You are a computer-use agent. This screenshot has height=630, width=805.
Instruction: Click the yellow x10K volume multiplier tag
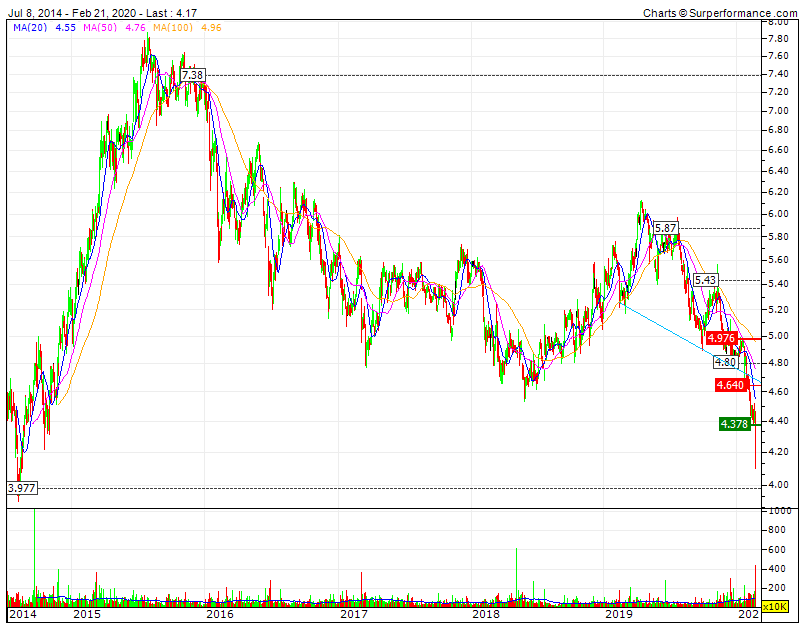point(774,606)
